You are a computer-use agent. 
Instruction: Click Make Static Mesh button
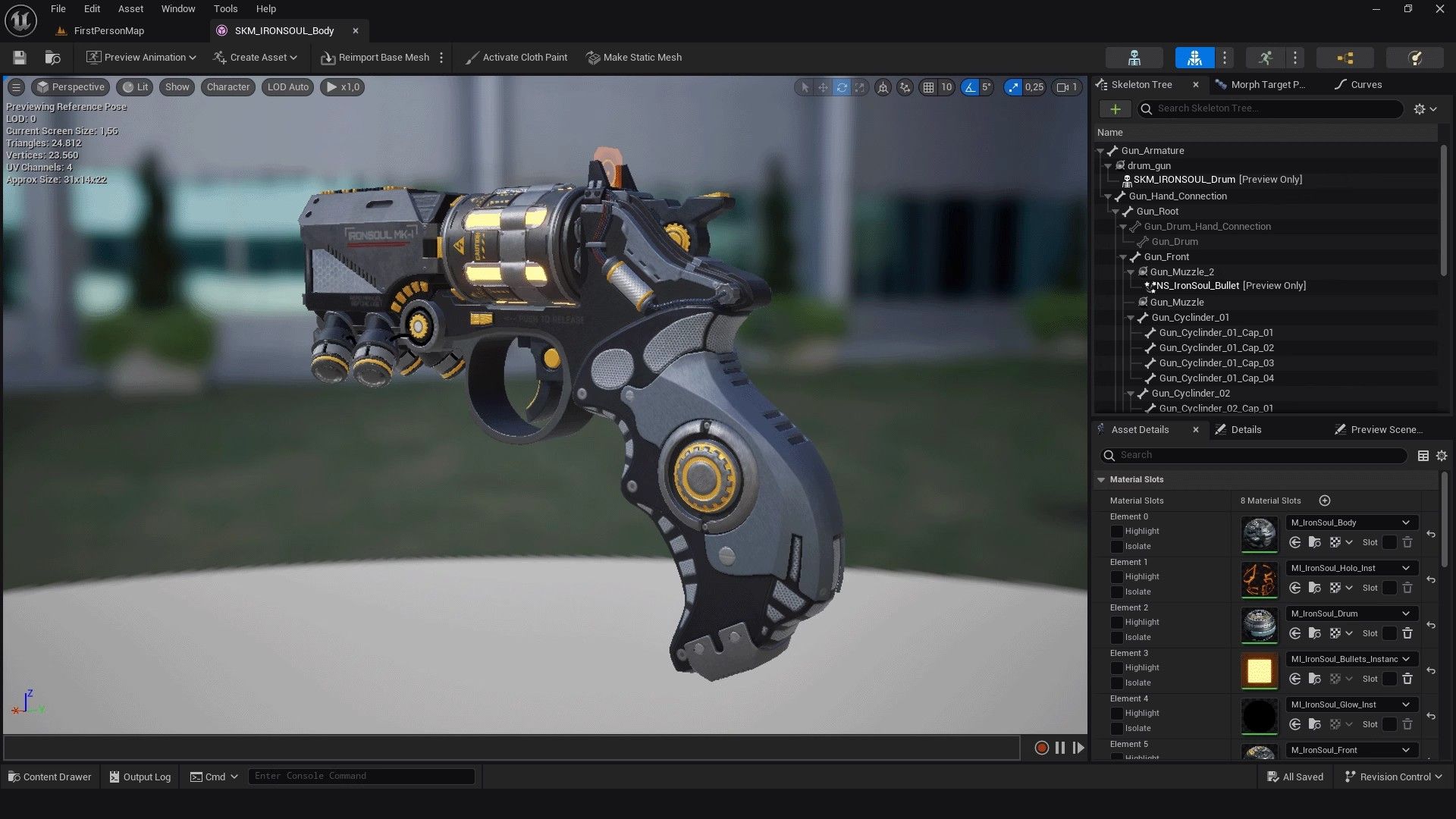634,58
